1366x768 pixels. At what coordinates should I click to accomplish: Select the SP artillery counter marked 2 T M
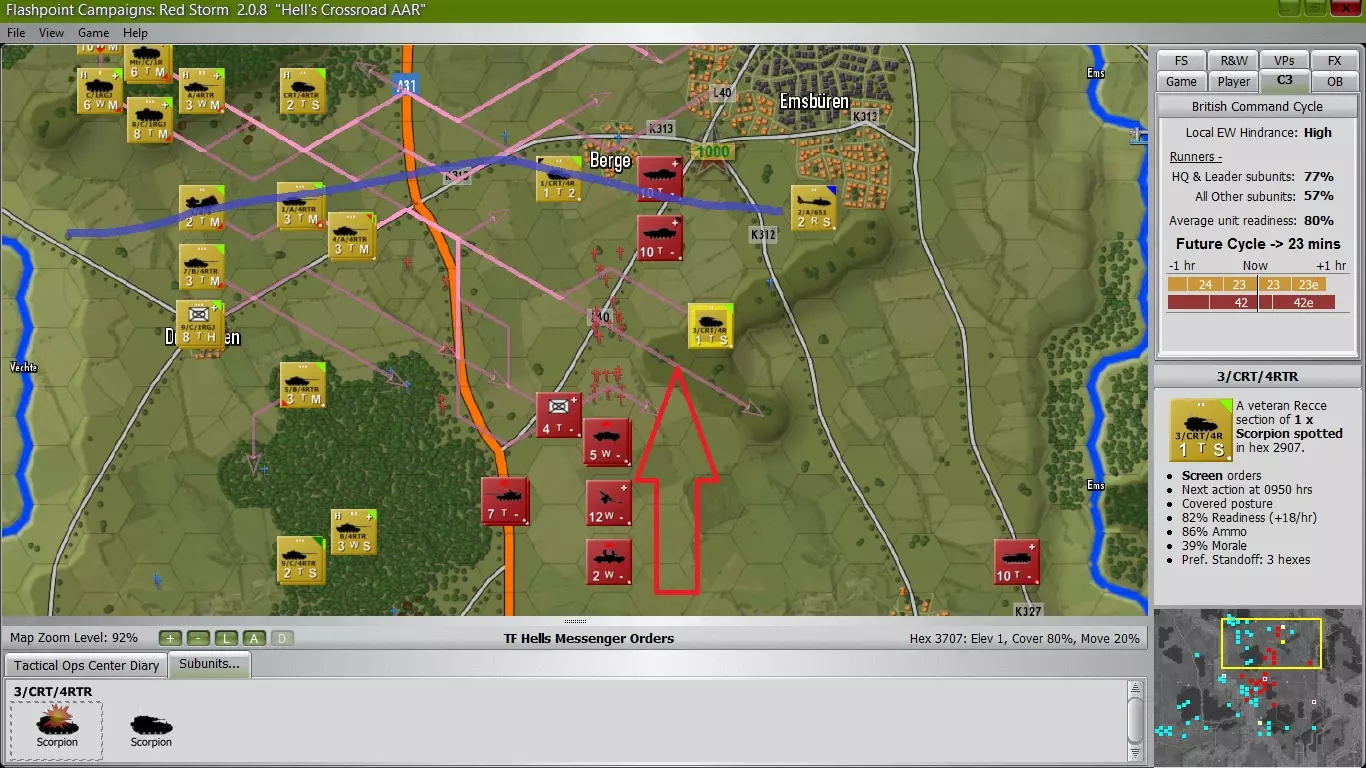(x=201, y=208)
